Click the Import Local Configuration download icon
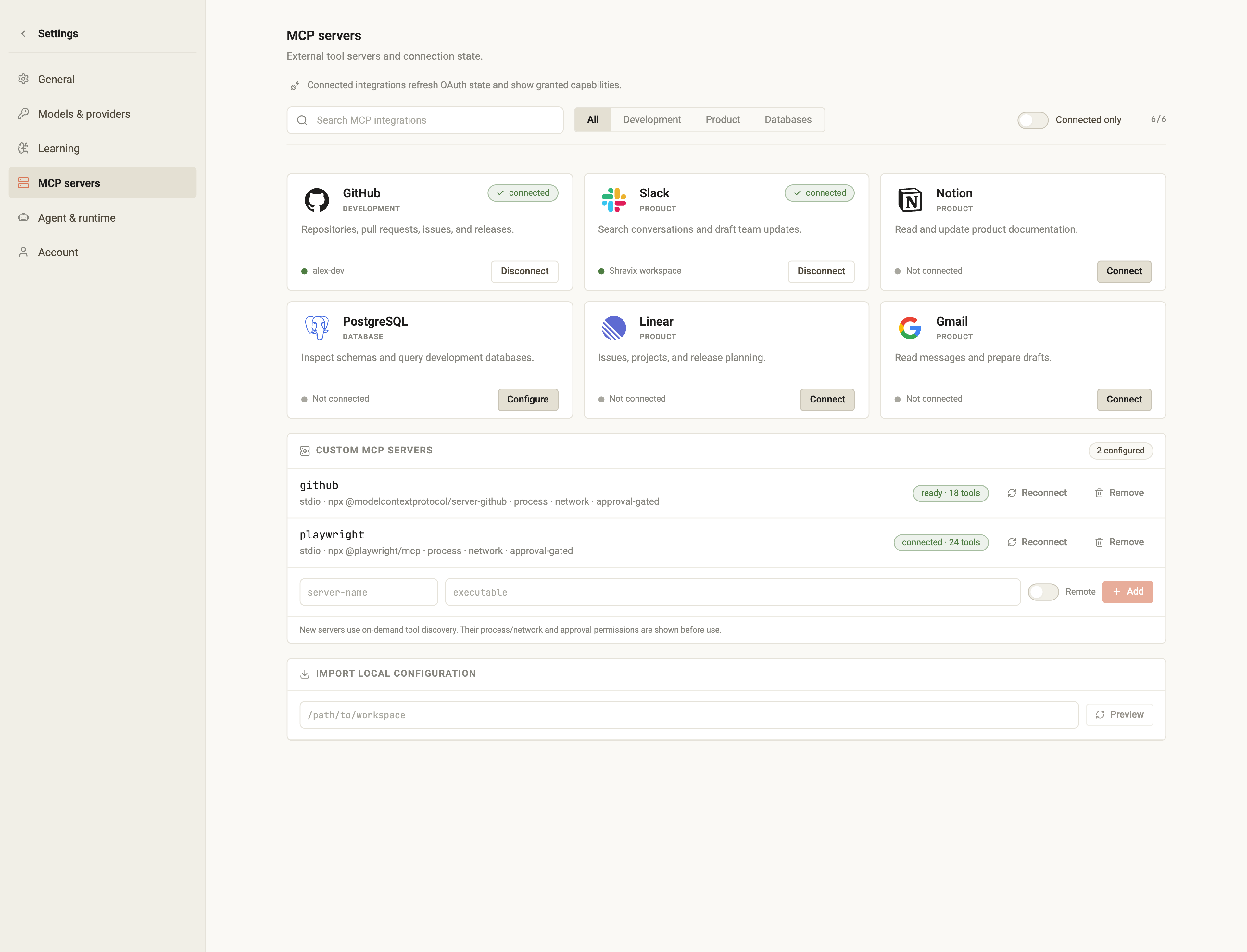This screenshot has height=952, width=1247. click(304, 674)
